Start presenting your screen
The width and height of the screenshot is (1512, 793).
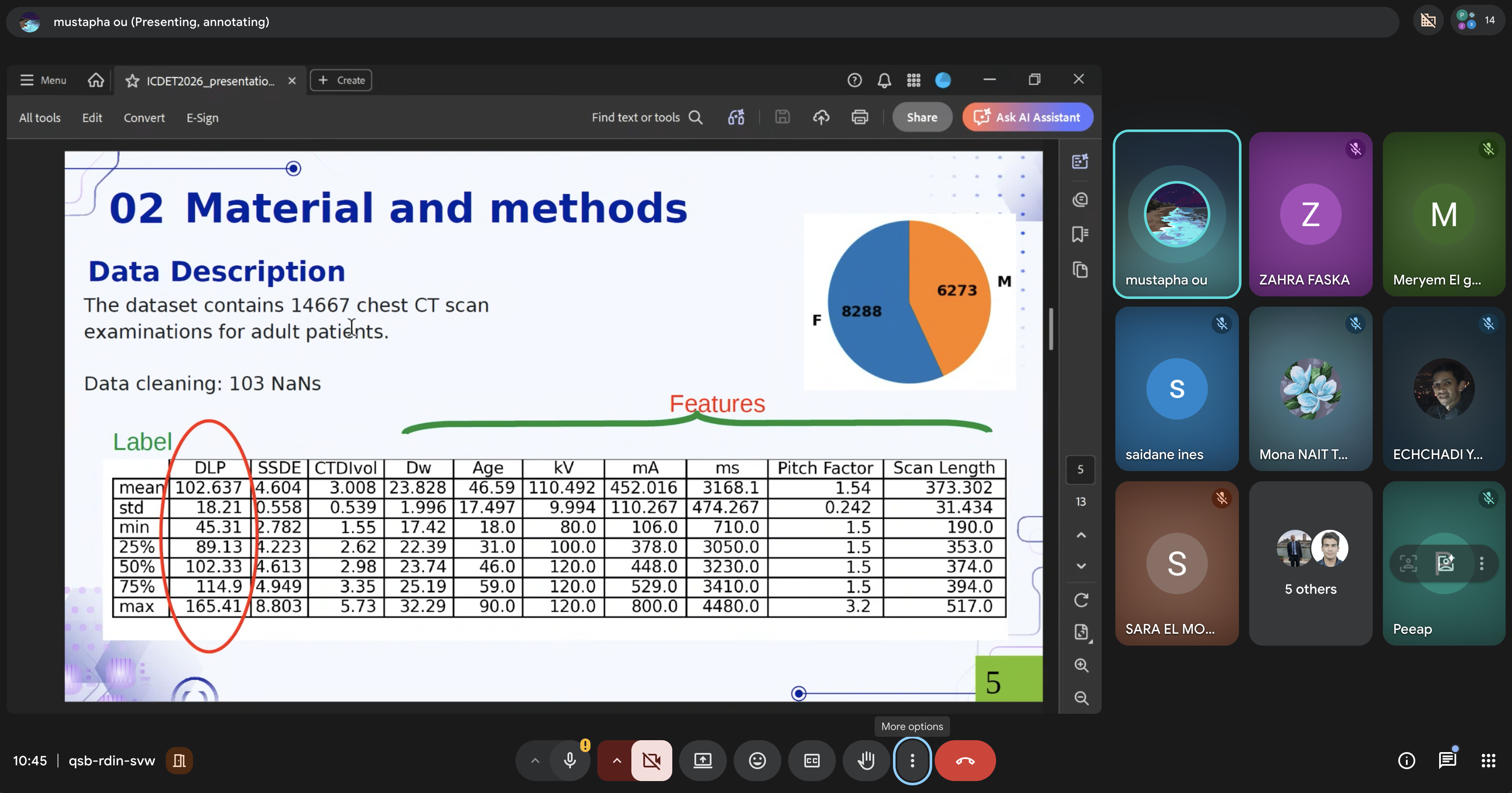(x=703, y=761)
